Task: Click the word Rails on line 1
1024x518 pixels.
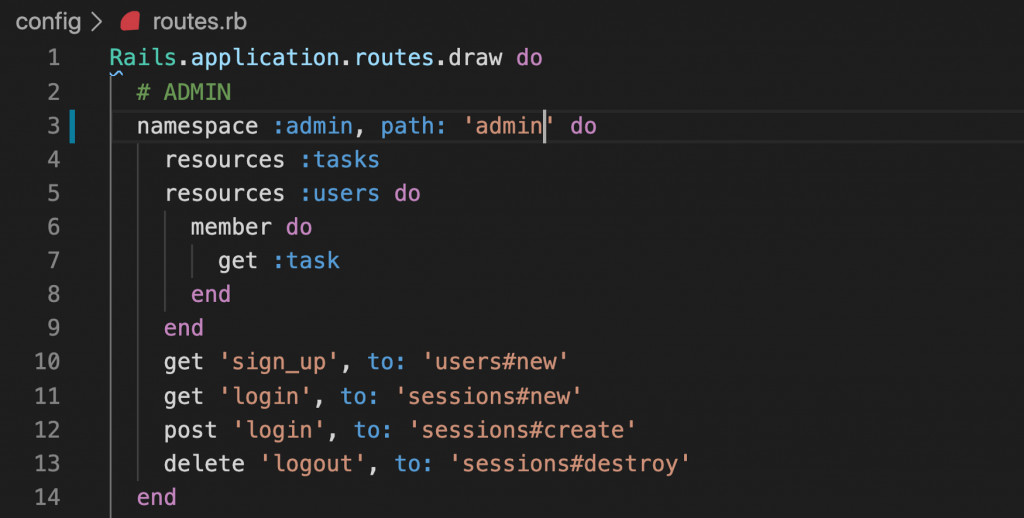Action: click(143, 57)
